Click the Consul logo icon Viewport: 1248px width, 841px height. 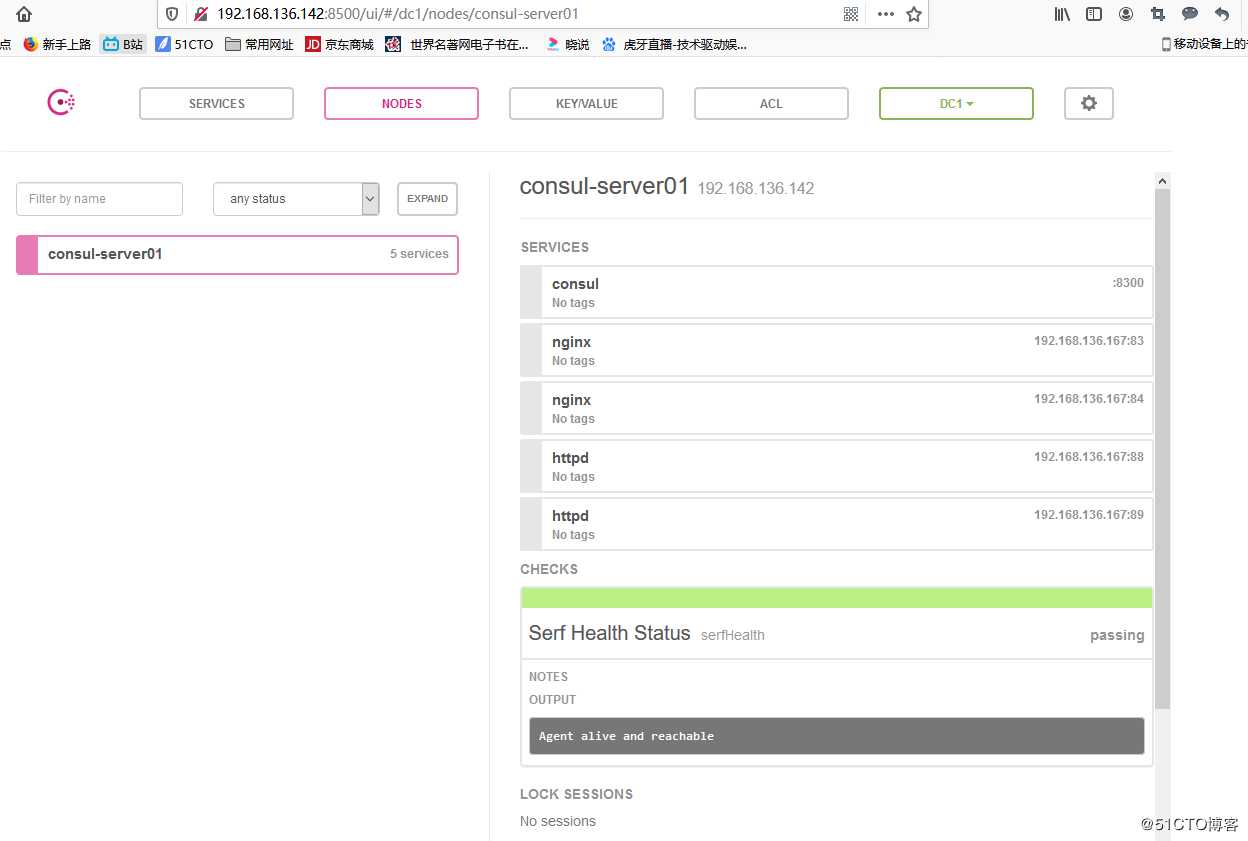tap(61, 102)
